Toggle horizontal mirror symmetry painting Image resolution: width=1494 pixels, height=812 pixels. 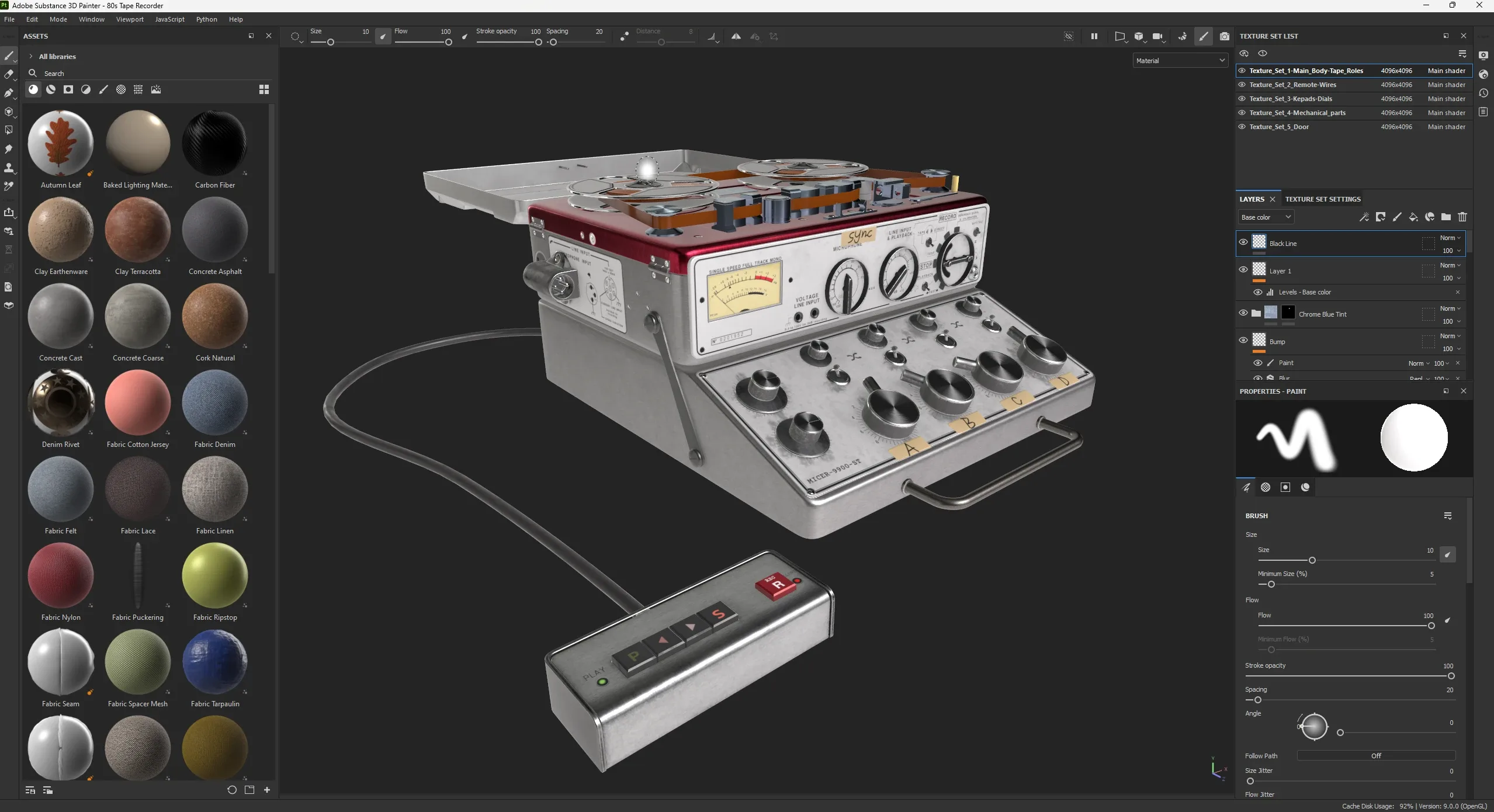[x=736, y=36]
